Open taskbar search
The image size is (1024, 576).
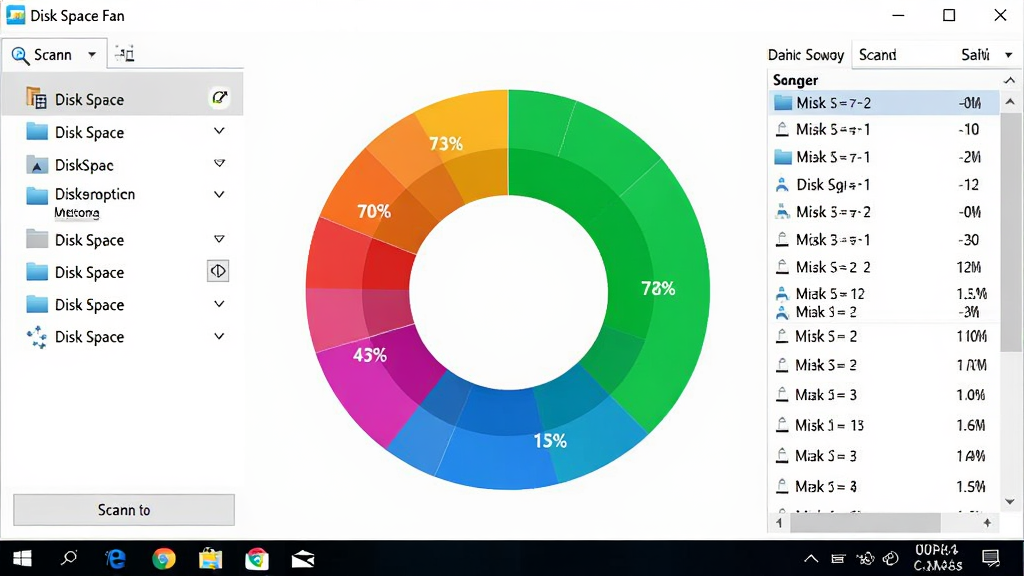coord(69,558)
